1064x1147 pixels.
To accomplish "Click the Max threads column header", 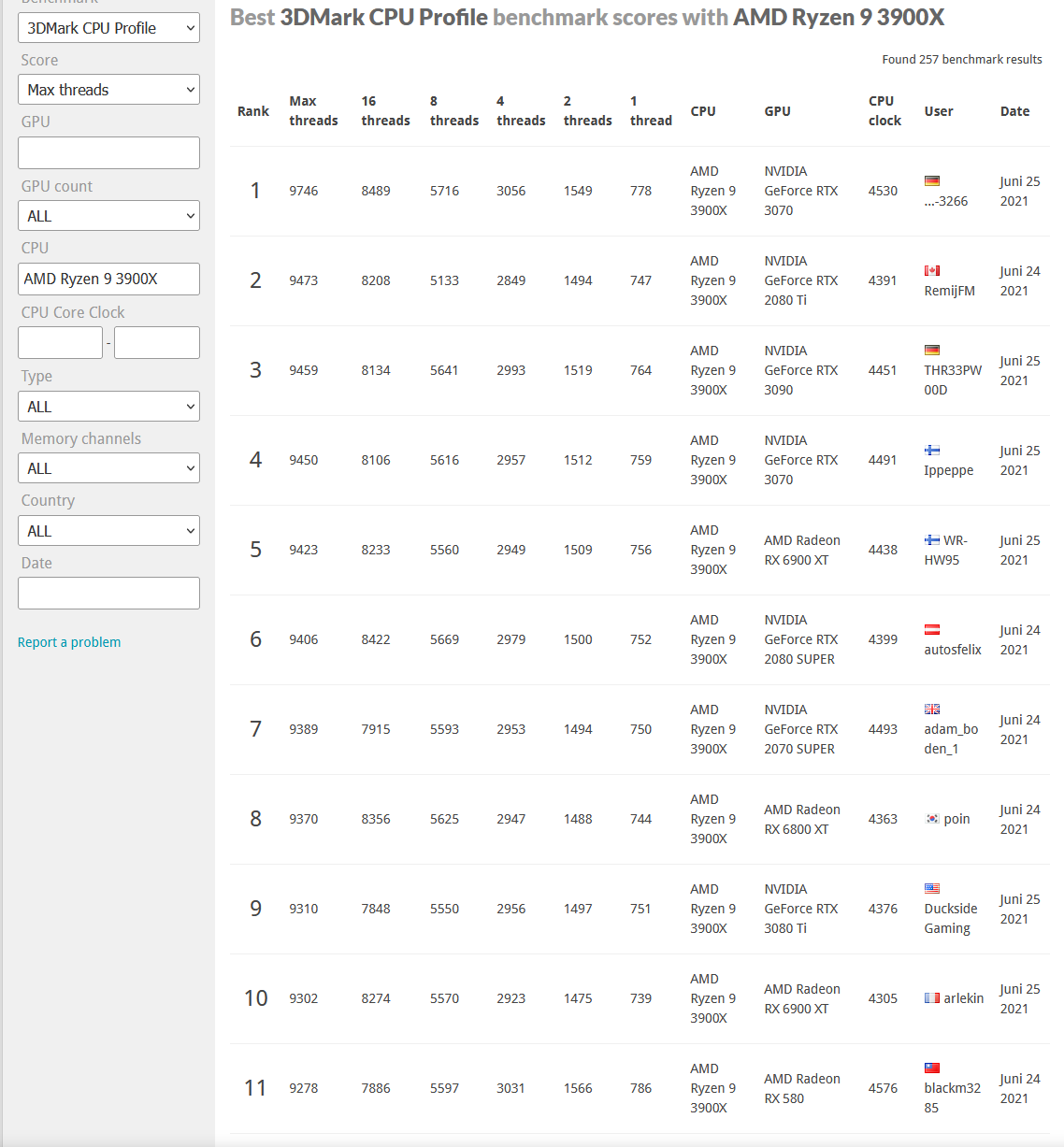I will 313,110.
